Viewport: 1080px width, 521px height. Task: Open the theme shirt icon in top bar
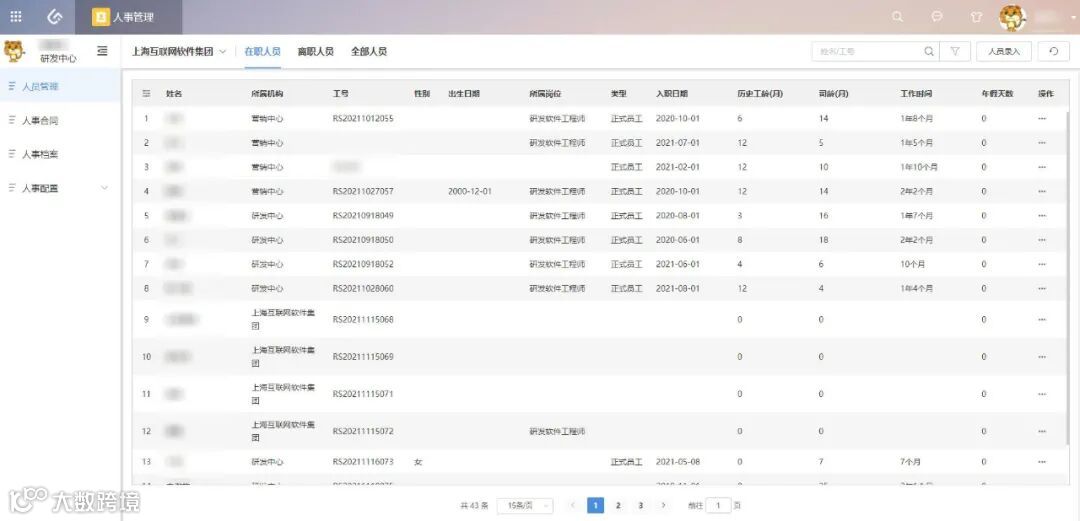tap(976, 17)
